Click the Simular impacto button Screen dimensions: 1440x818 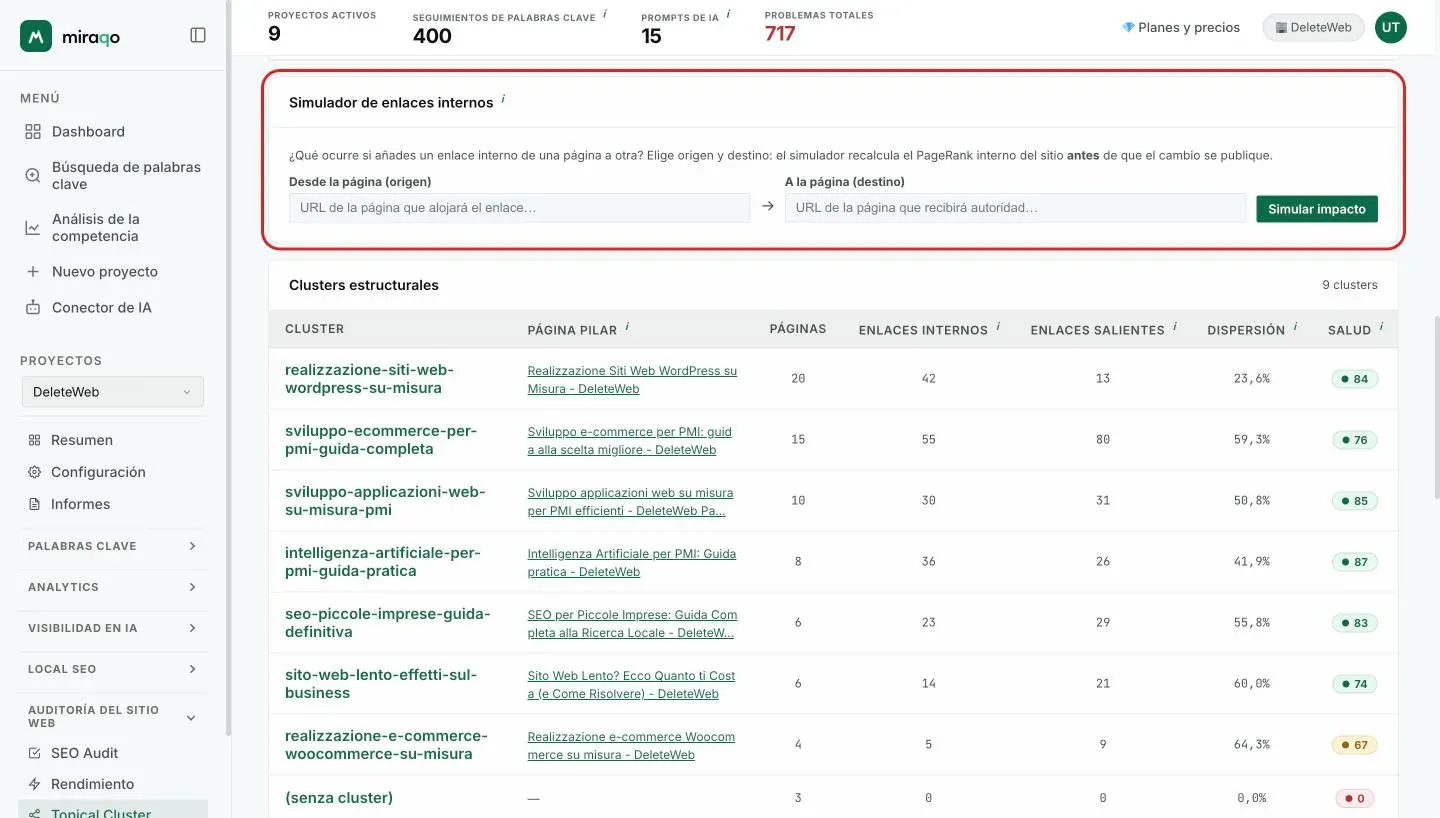tap(1317, 209)
